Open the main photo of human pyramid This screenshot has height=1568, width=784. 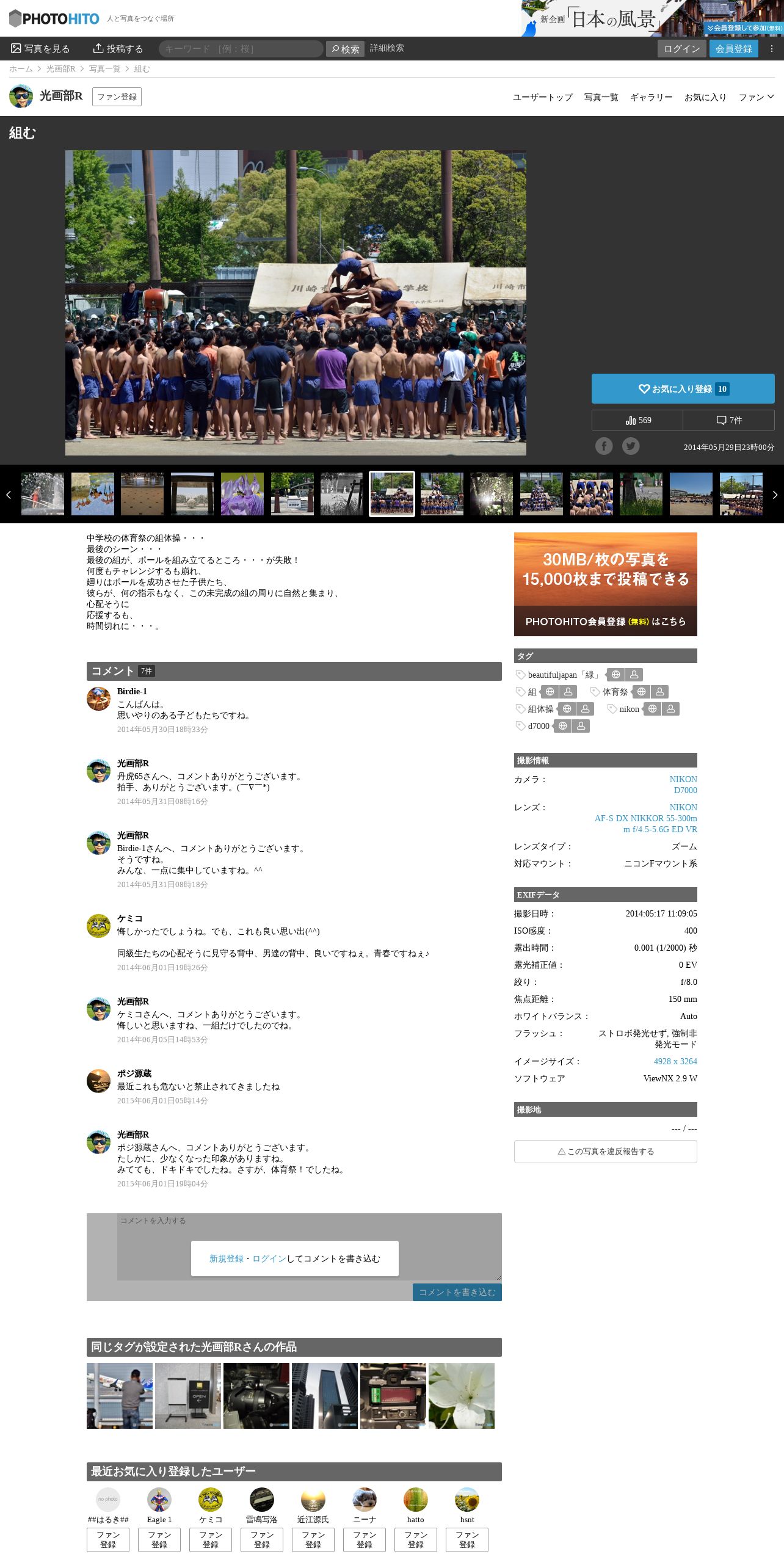(296, 303)
